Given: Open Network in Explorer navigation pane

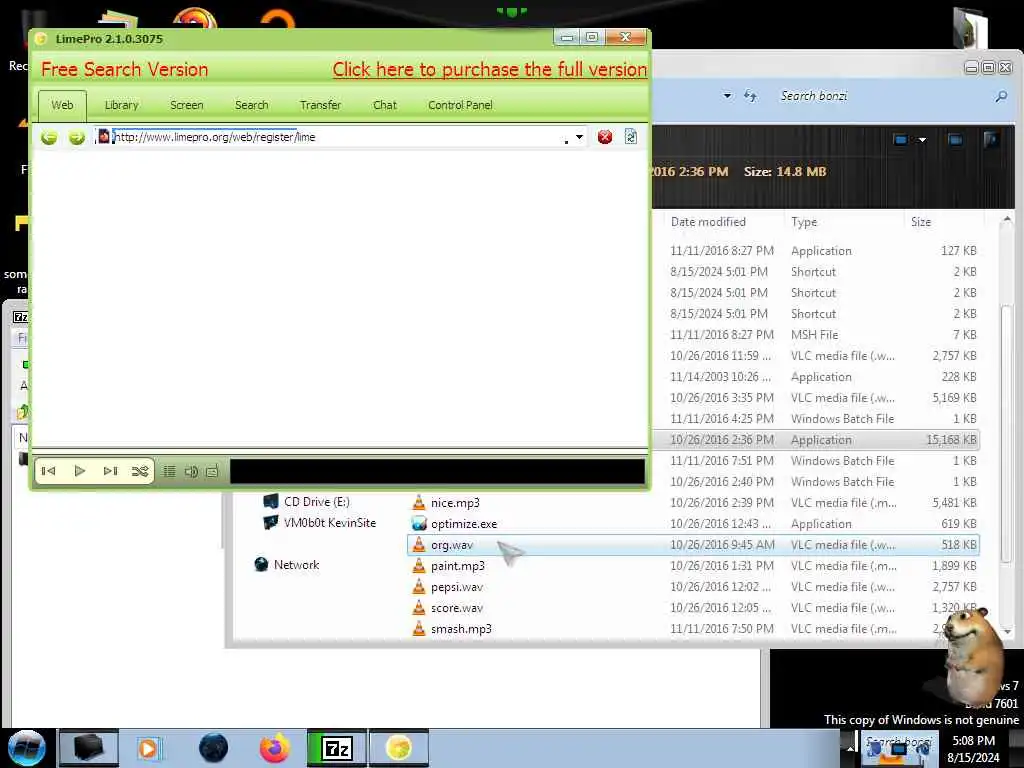Looking at the screenshot, I should [x=287, y=565].
